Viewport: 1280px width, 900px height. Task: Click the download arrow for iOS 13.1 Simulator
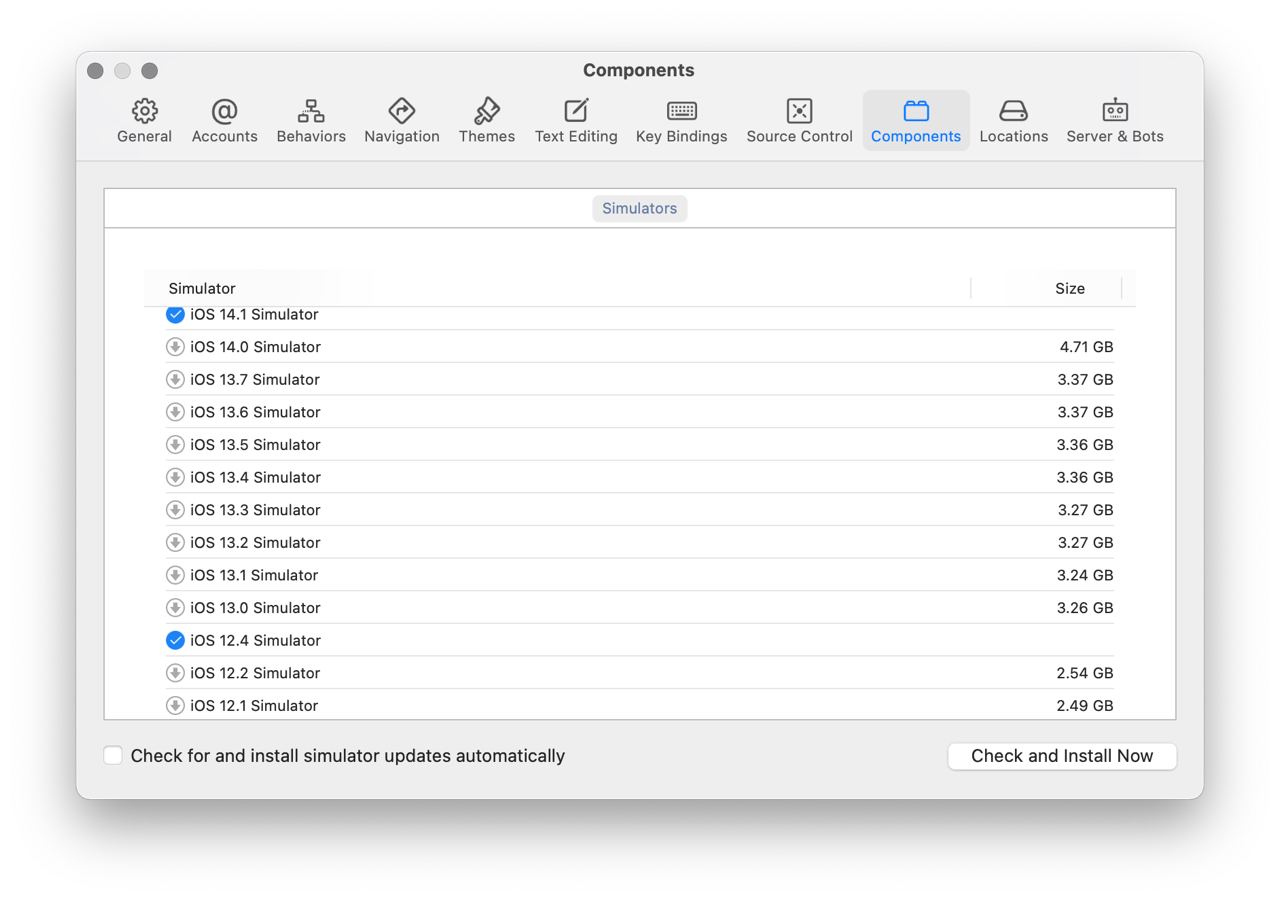pos(175,575)
